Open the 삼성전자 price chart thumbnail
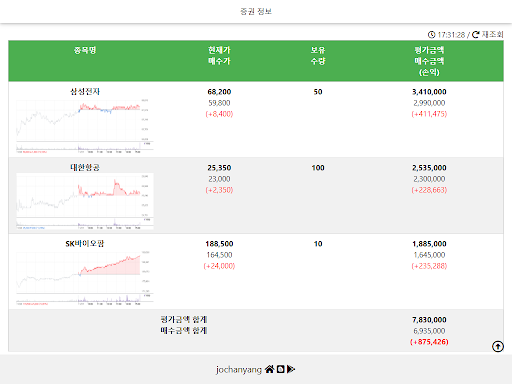 [x=85, y=126]
